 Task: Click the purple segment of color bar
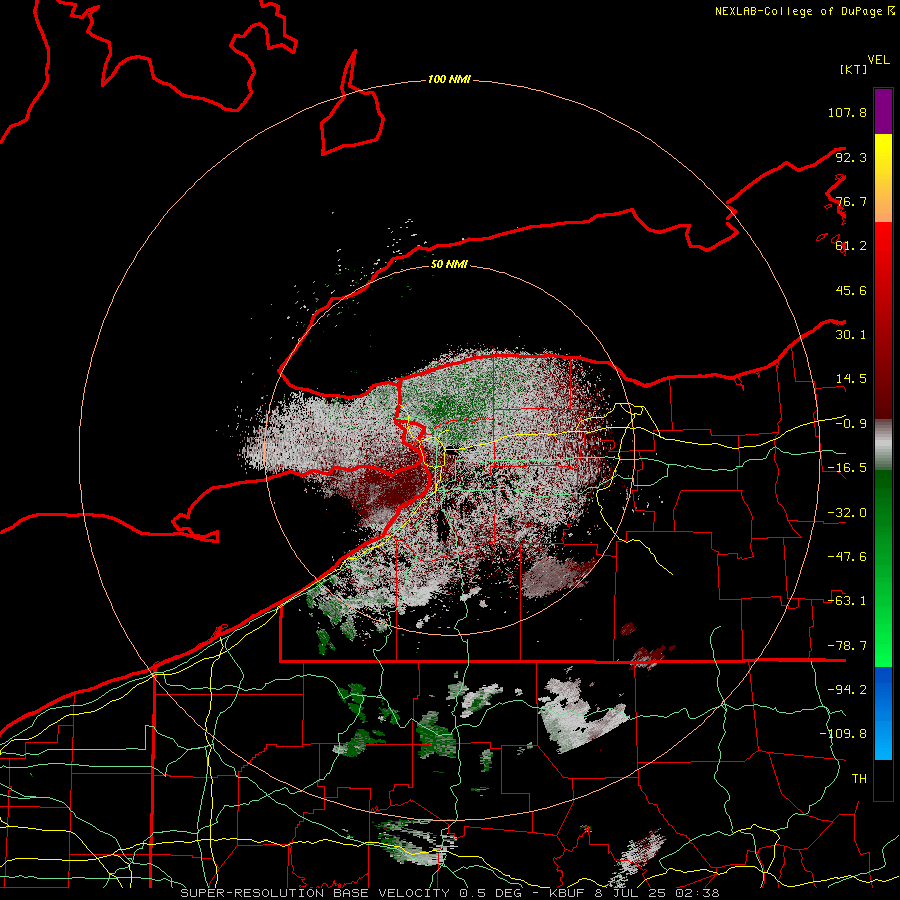(883, 111)
